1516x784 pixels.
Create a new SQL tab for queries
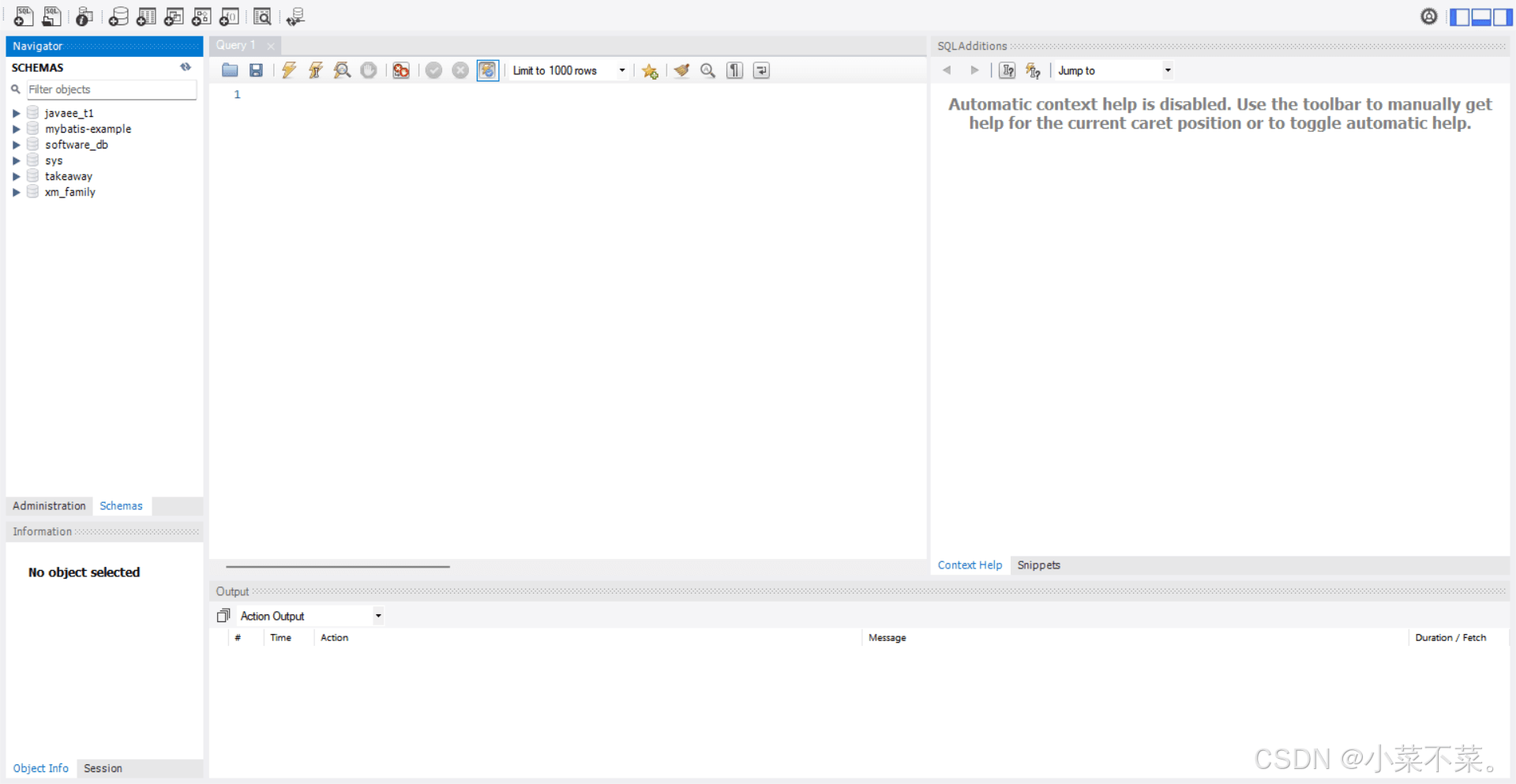[x=24, y=16]
